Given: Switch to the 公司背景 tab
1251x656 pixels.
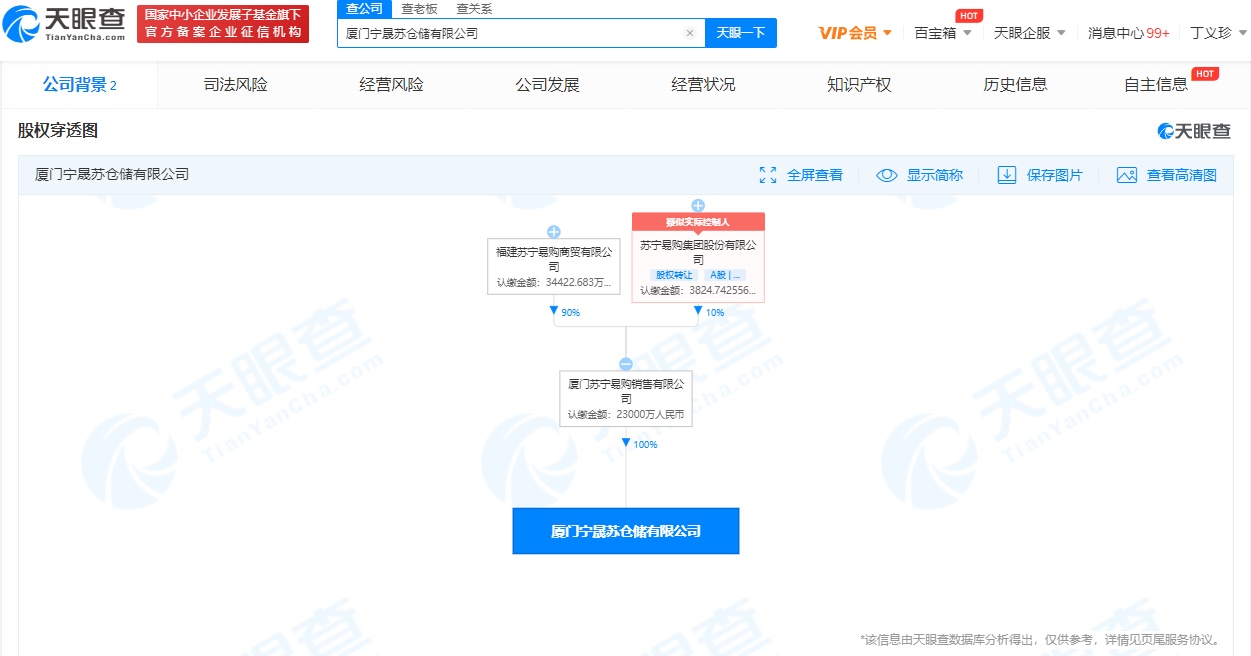Looking at the screenshot, I should pos(79,85).
